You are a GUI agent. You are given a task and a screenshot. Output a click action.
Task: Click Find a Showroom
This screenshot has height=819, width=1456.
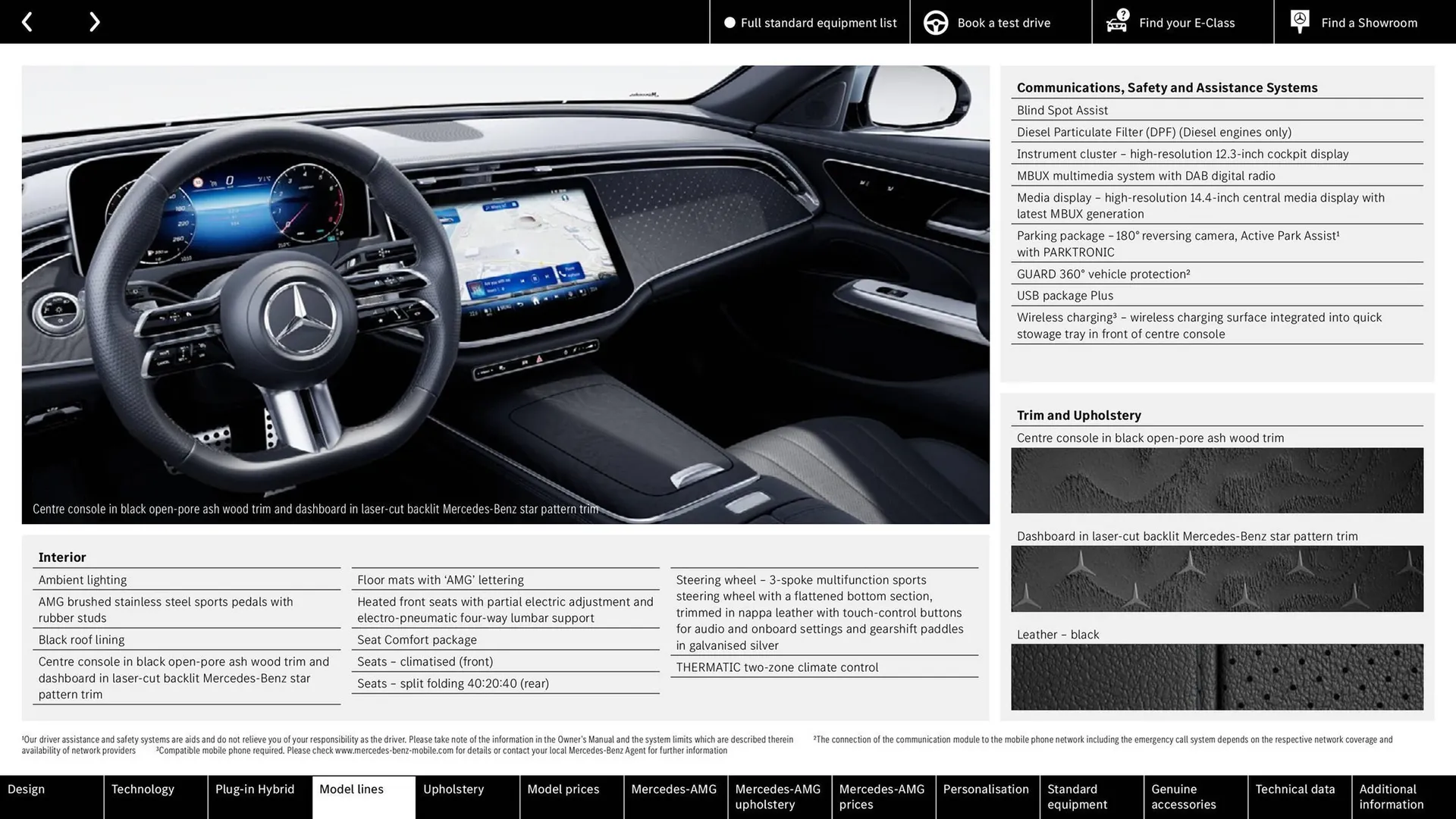pyautogui.click(x=1369, y=23)
